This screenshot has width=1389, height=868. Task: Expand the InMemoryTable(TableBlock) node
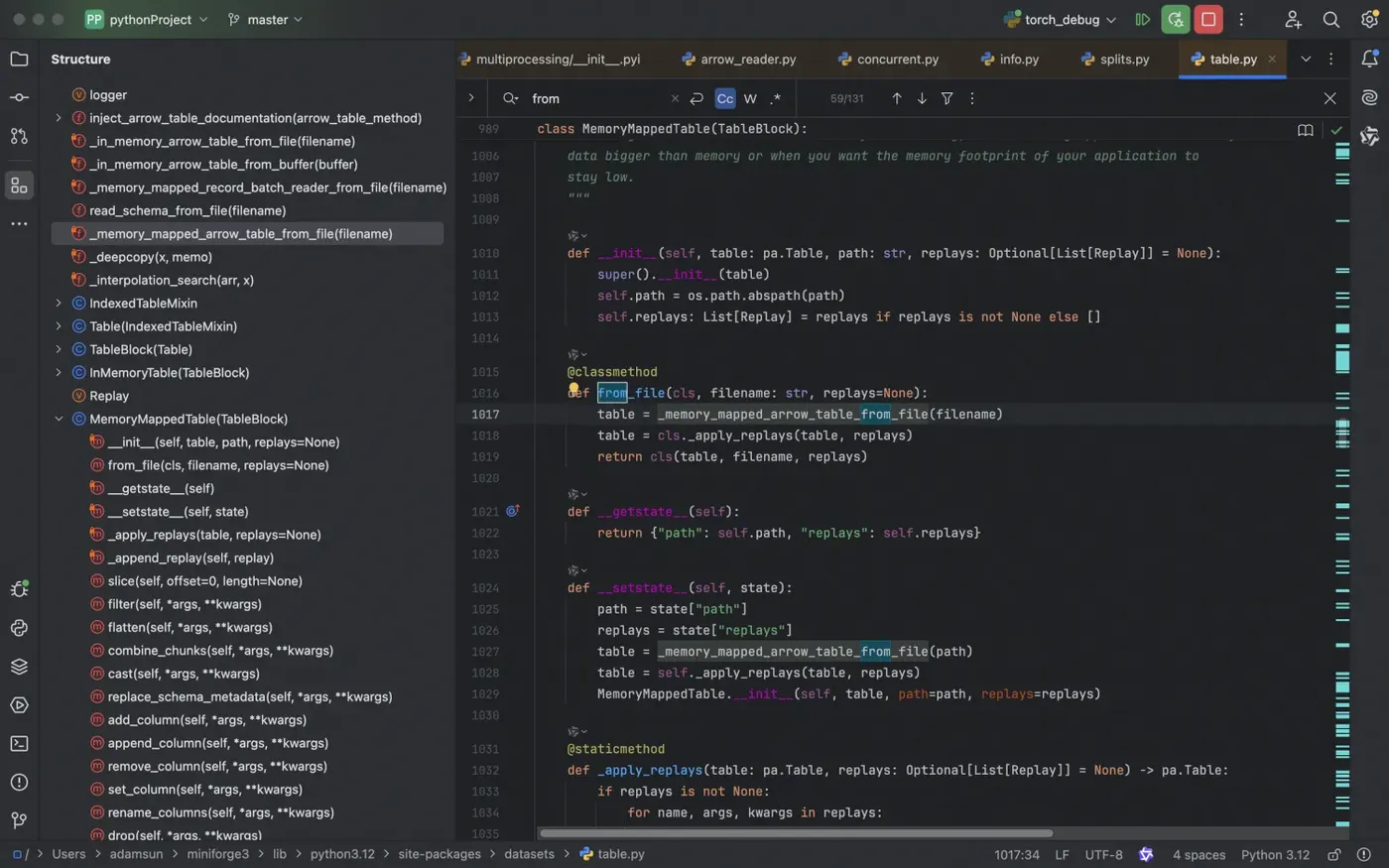pyautogui.click(x=59, y=373)
